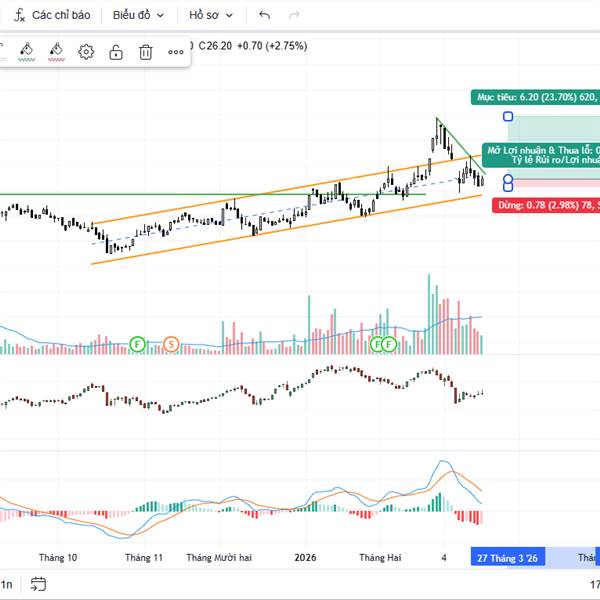The width and height of the screenshot is (600, 600).
Task: Open the go-to-date calendar icon
Action: pyautogui.click(x=38, y=584)
